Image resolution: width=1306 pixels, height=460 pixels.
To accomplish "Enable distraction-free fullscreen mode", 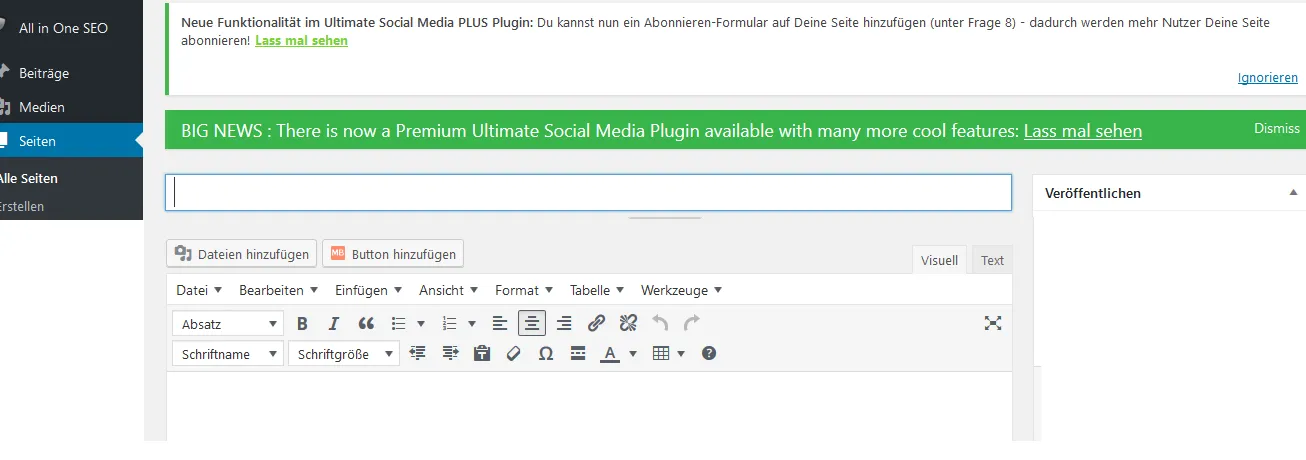I will click(x=993, y=323).
